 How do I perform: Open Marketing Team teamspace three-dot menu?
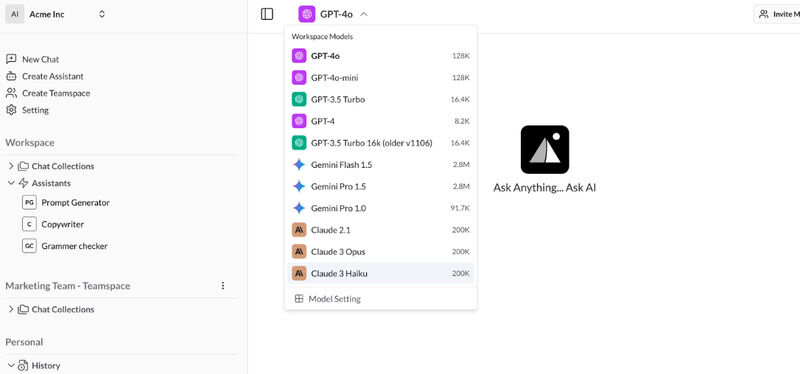click(x=222, y=286)
